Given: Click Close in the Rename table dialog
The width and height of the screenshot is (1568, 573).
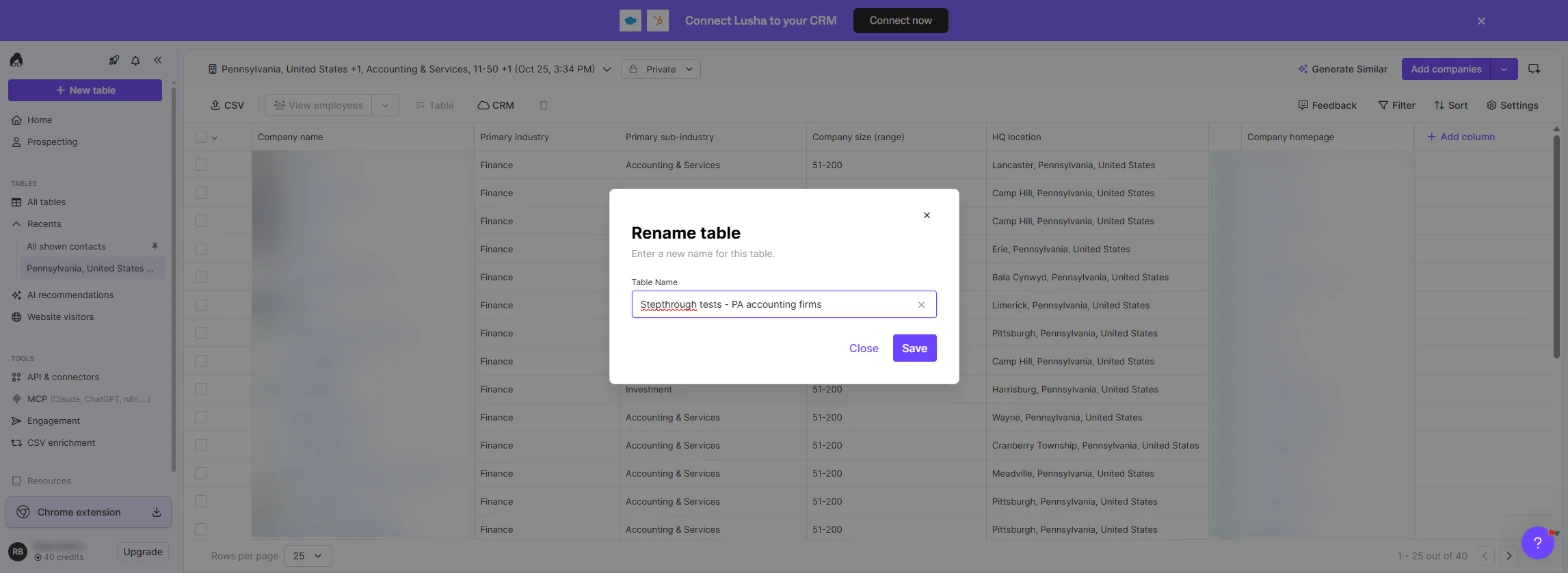Looking at the screenshot, I should pos(863,348).
